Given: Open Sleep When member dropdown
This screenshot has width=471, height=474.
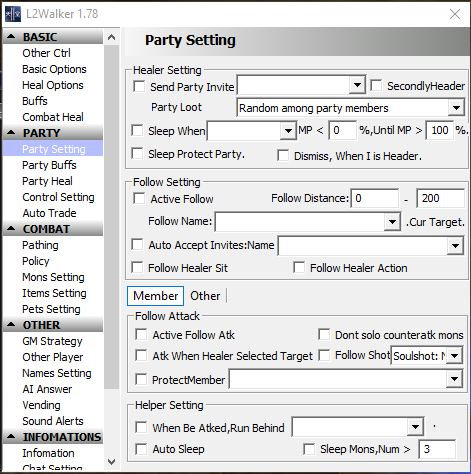Looking at the screenshot, I should [288, 130].
